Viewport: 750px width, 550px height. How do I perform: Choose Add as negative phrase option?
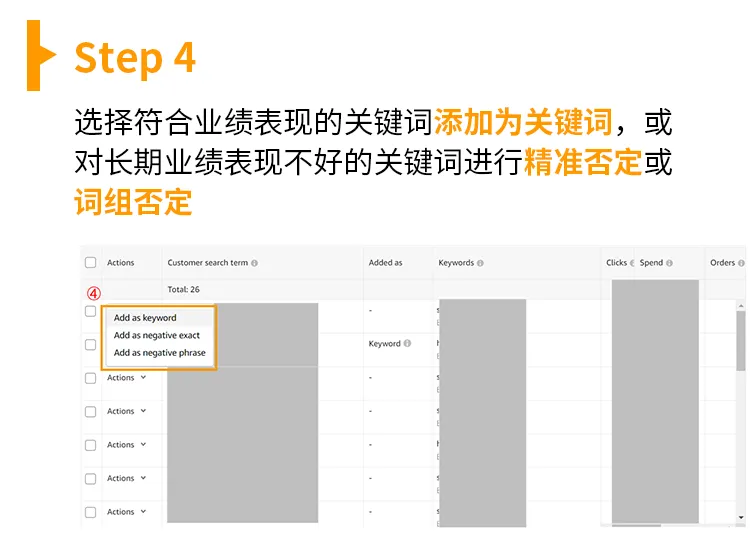click(x=158, y=353)
